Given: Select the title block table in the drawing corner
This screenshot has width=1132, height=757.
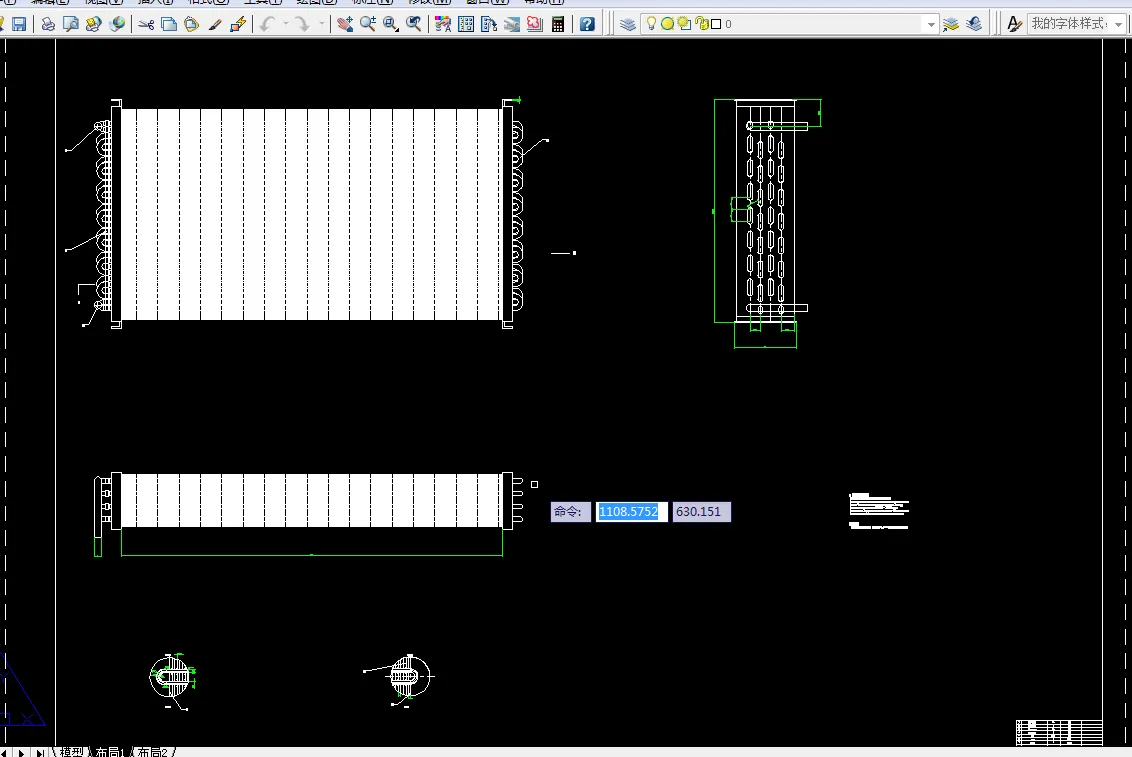Looking at the screenshot, I should tap(1059, 732).
